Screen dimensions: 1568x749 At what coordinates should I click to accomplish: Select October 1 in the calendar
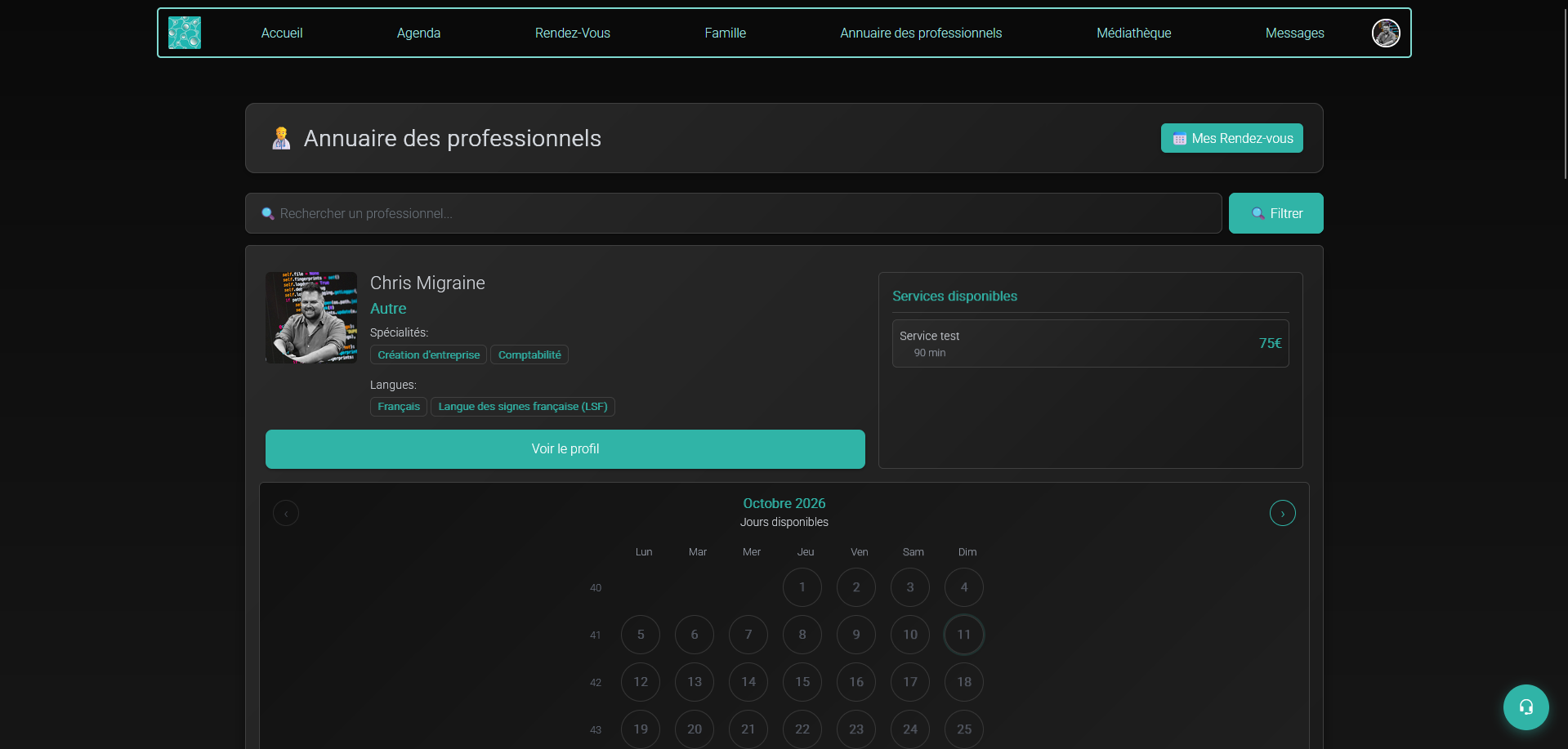pos(802,587)
